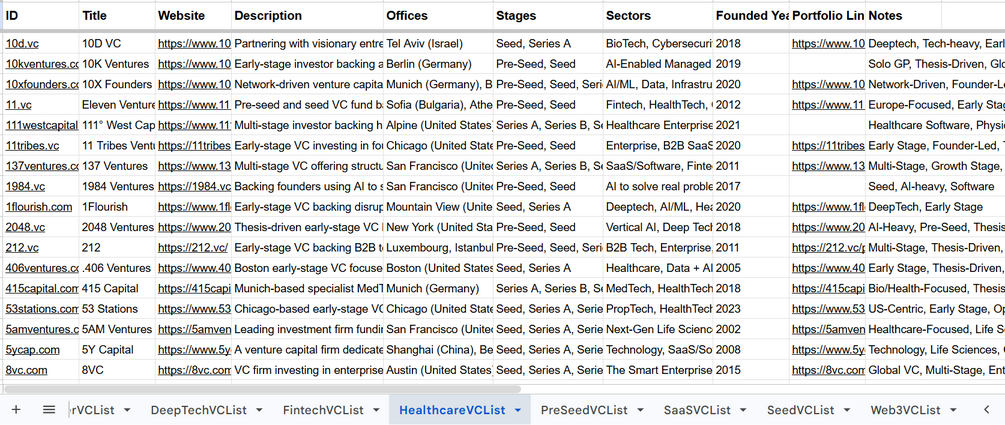Open Web3VCList tab dropdown arrow
The height and width of the screenshot is (425, 1005).
click(953, 410)
